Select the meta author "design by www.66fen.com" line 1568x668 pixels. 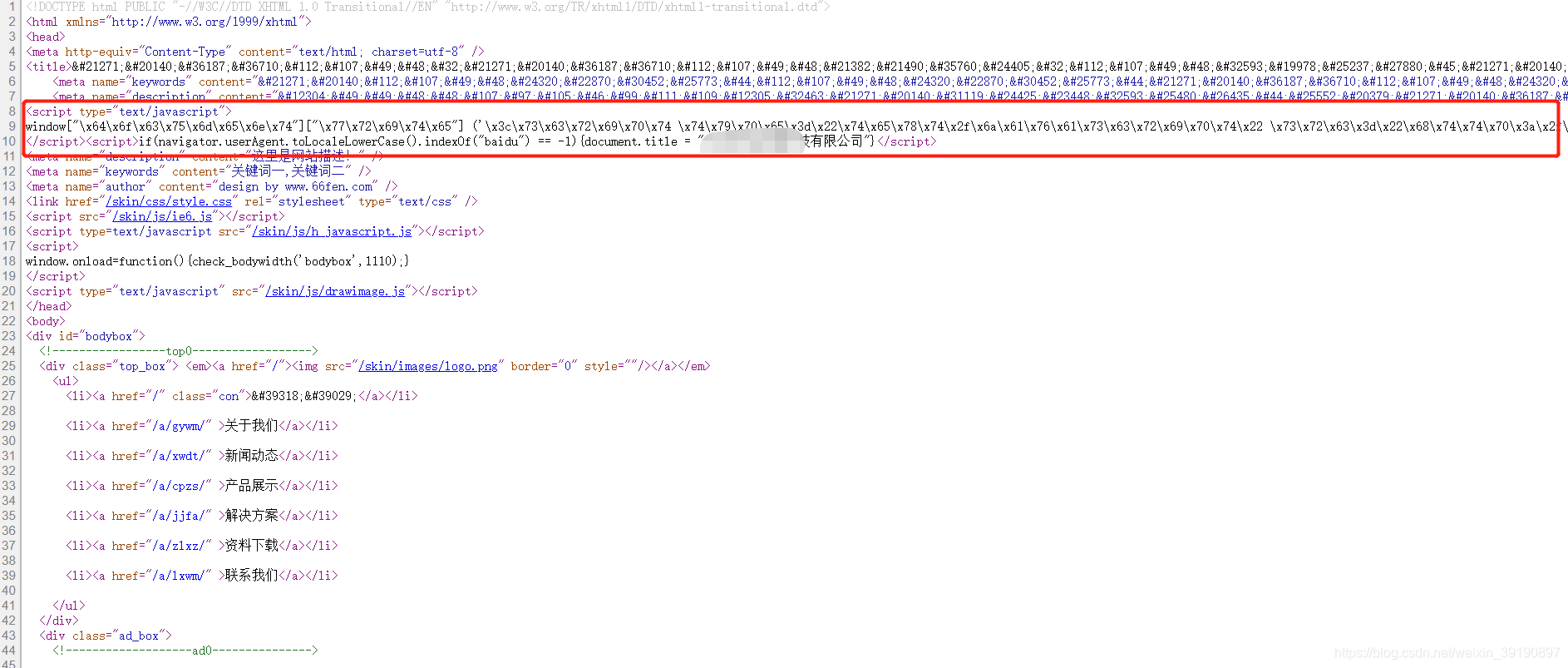click(212, 186)
